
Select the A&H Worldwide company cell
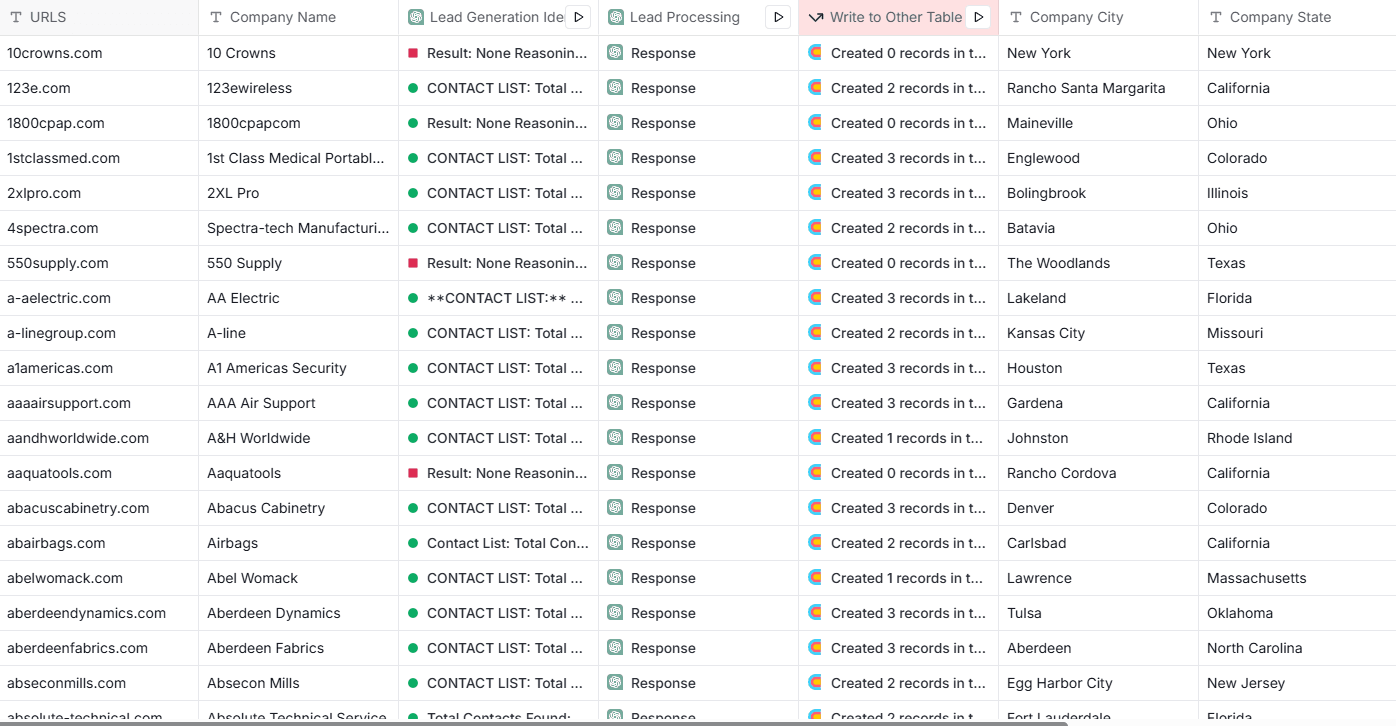pos(299,438)
